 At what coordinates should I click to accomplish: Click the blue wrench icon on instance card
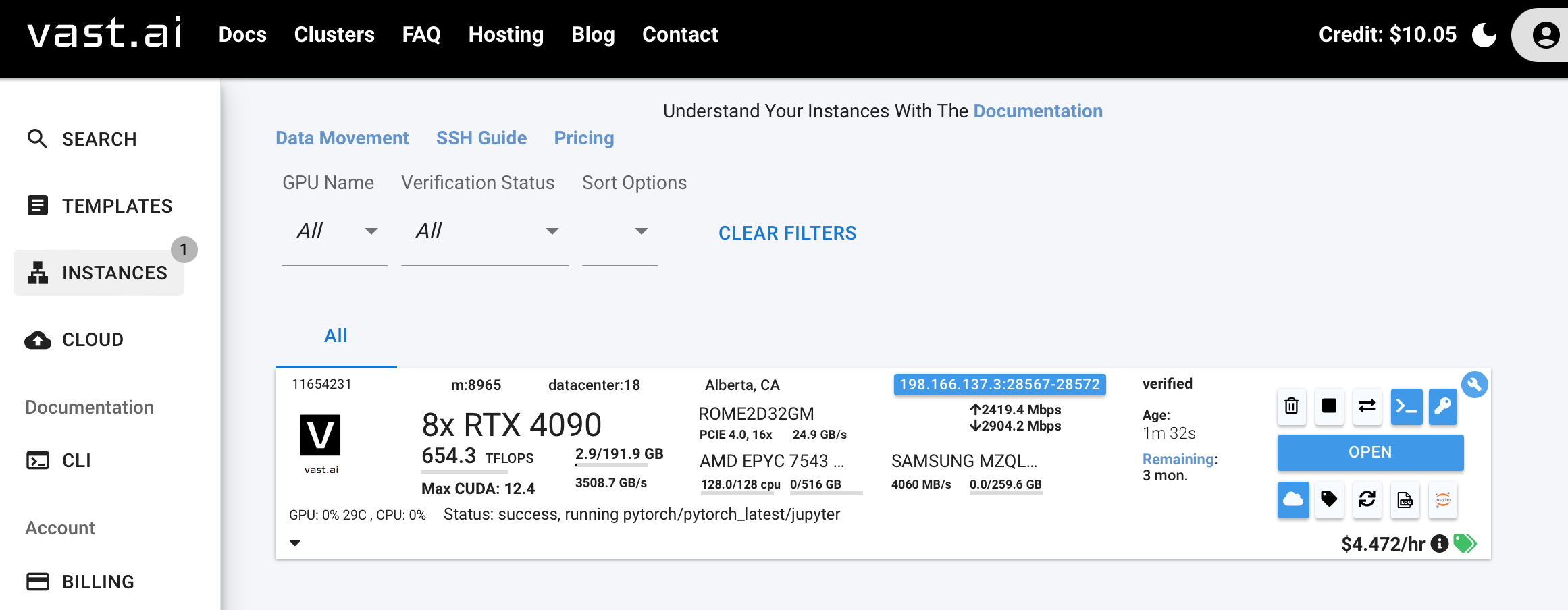(x=1475, y=385)
